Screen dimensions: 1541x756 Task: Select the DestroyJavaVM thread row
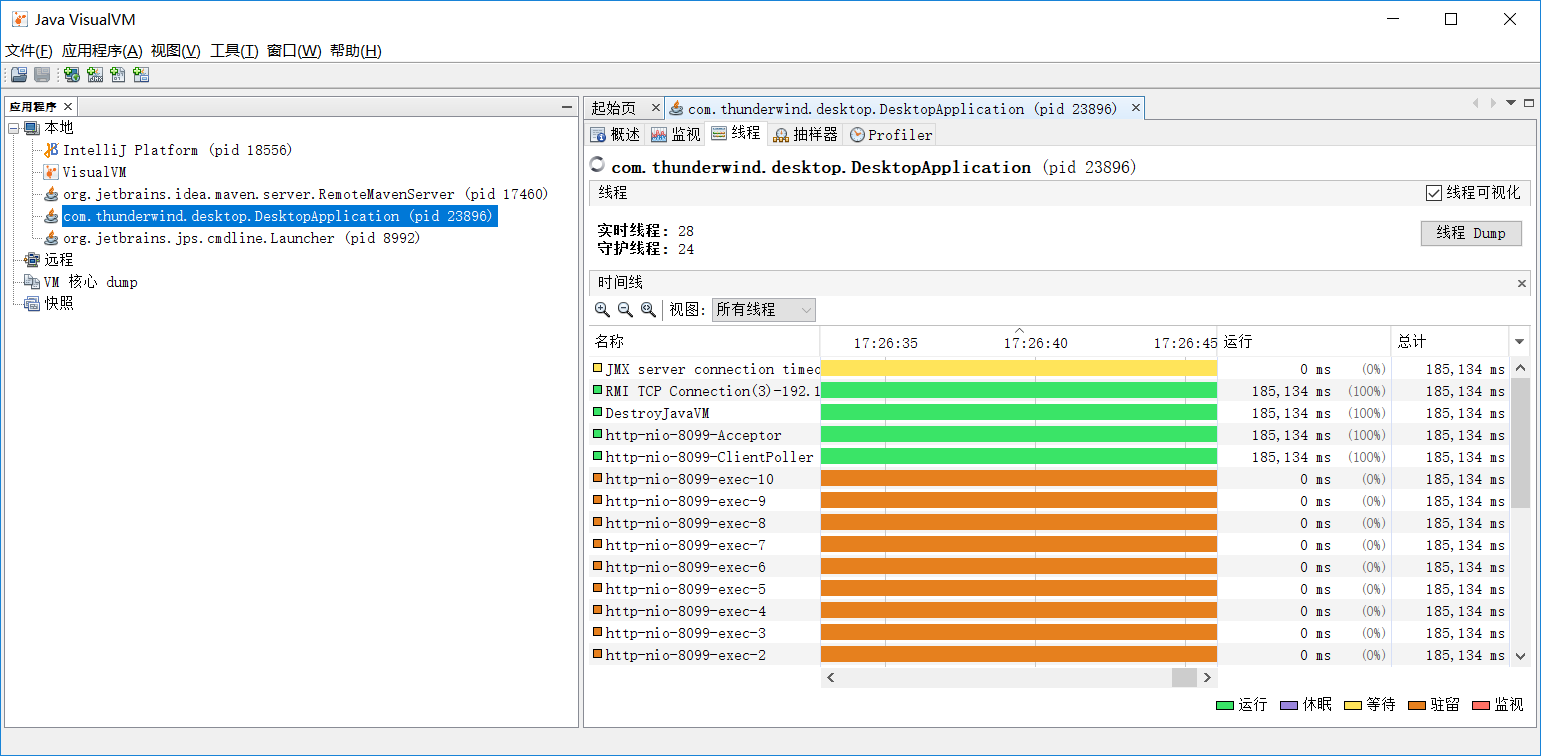[x=1050, y=413]
